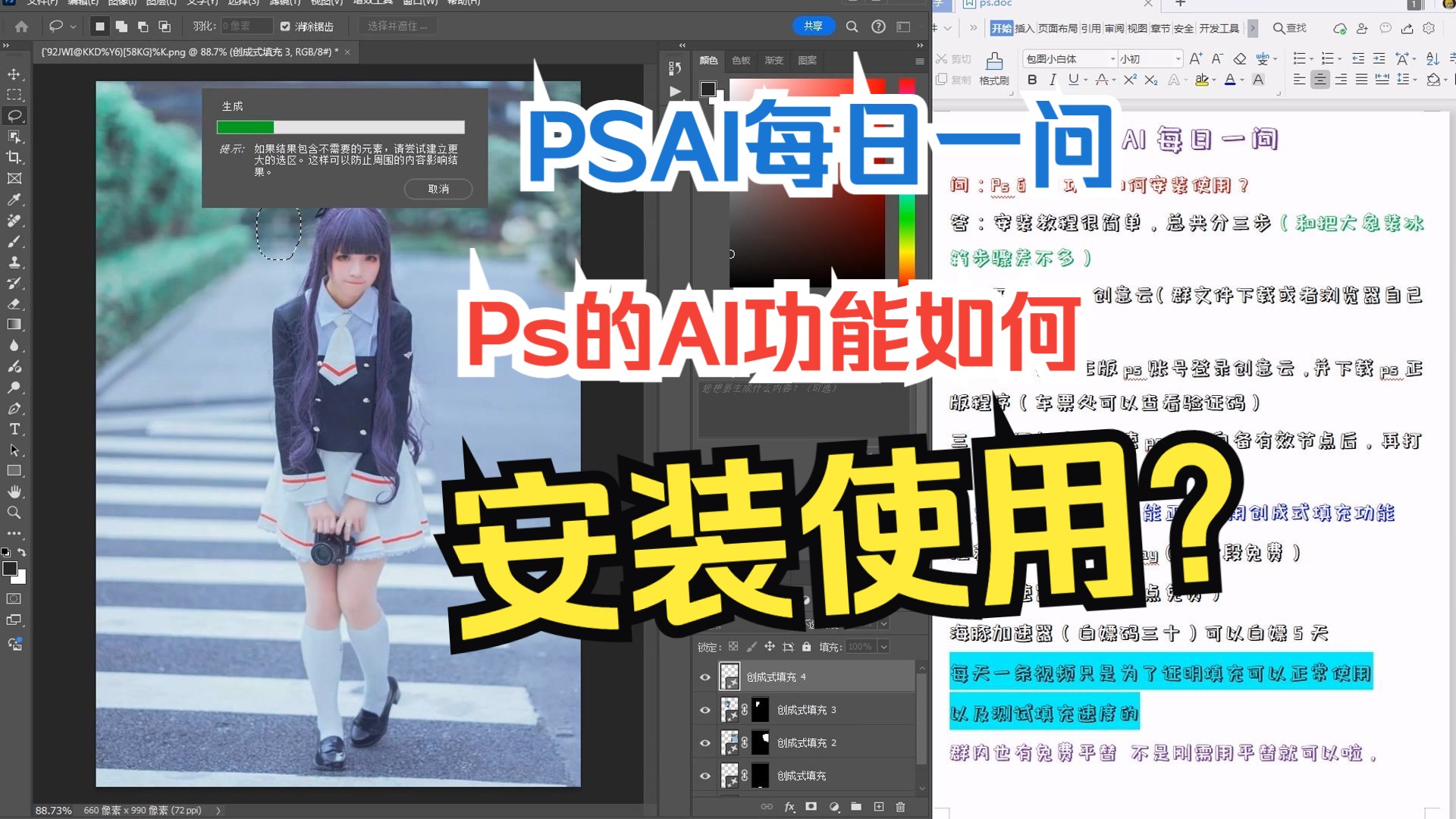Click the Delete layer trash icon
Image resolution: width=1456 pixels, height=819 pixels.
click(x=902, y=807)
